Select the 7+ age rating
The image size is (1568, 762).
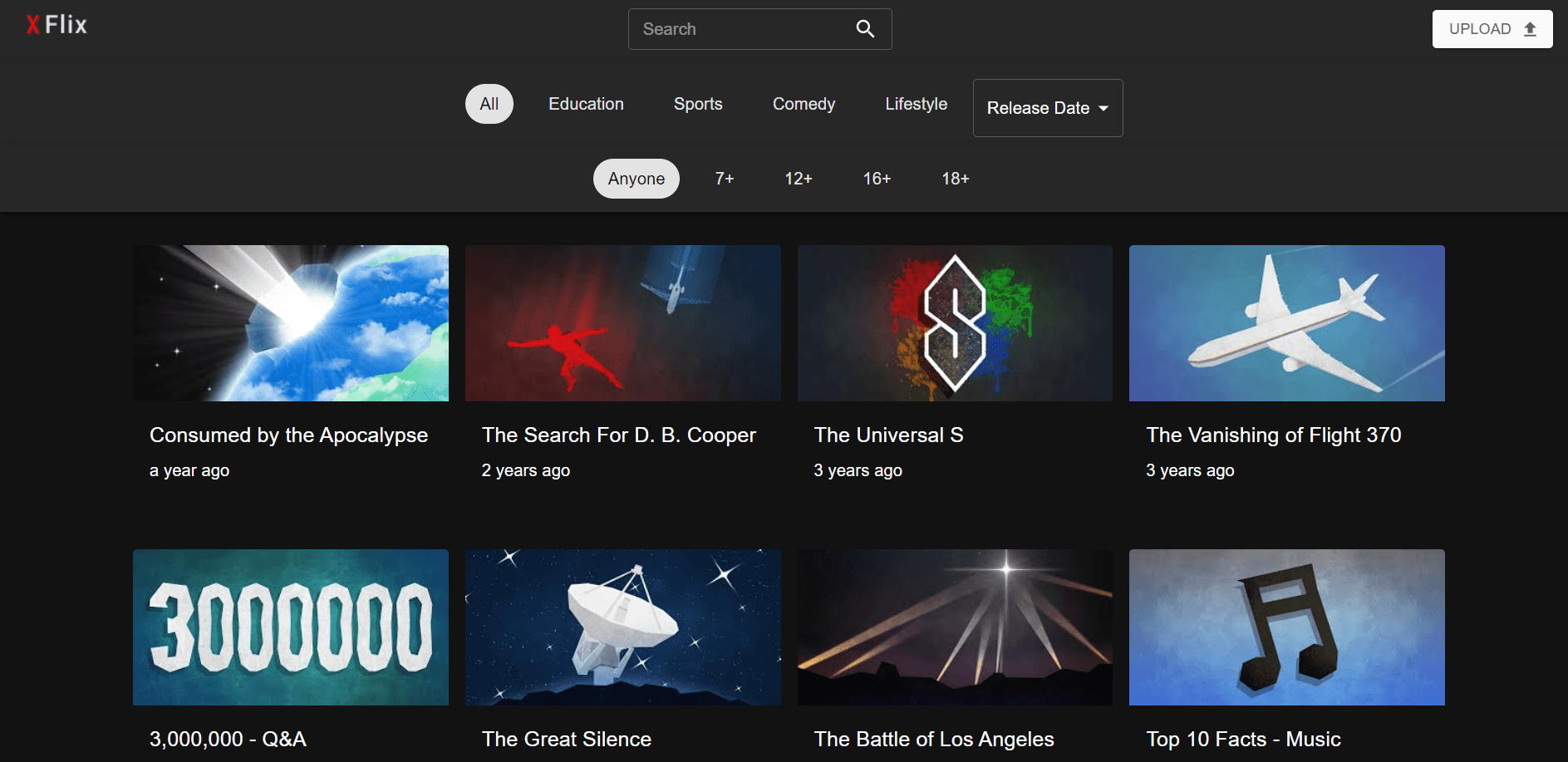tap(725, 179)
